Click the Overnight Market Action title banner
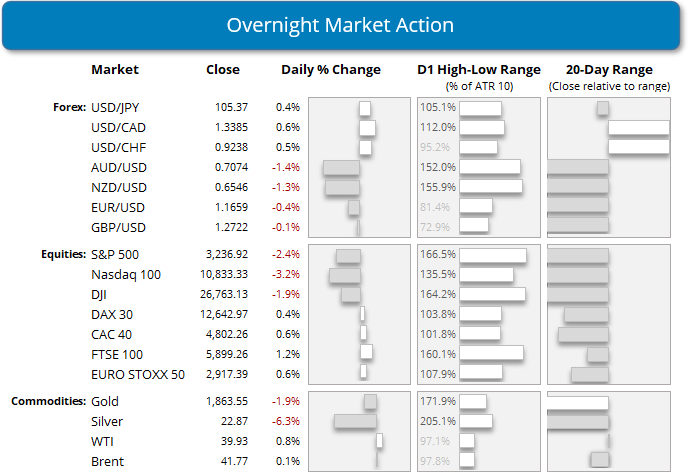Viewport: 688px width, 475px height. point(340,25)
